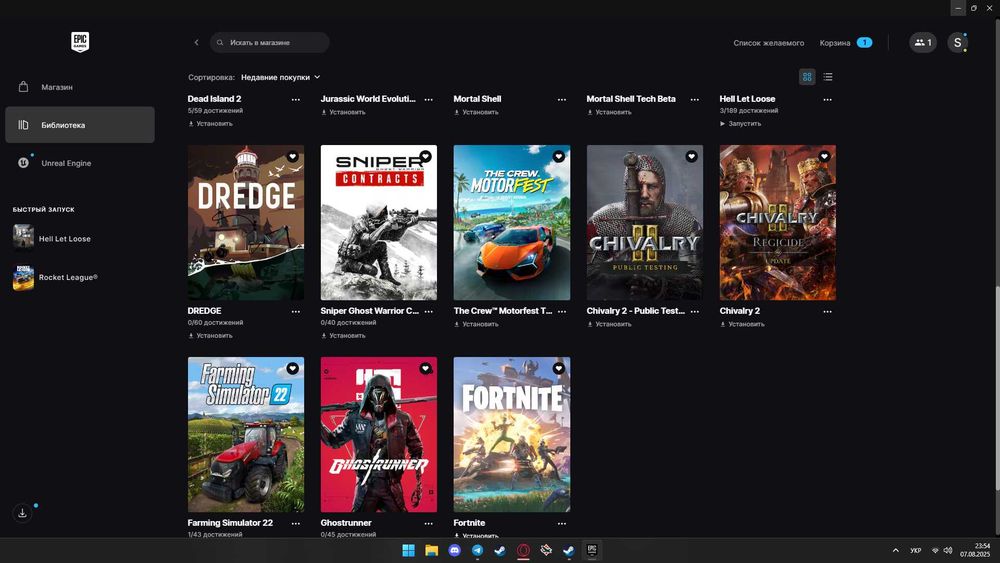Toggle favorite heart on Chivalry 2 Regicide
Viewport: 1000px width, 563px height.
825,156
